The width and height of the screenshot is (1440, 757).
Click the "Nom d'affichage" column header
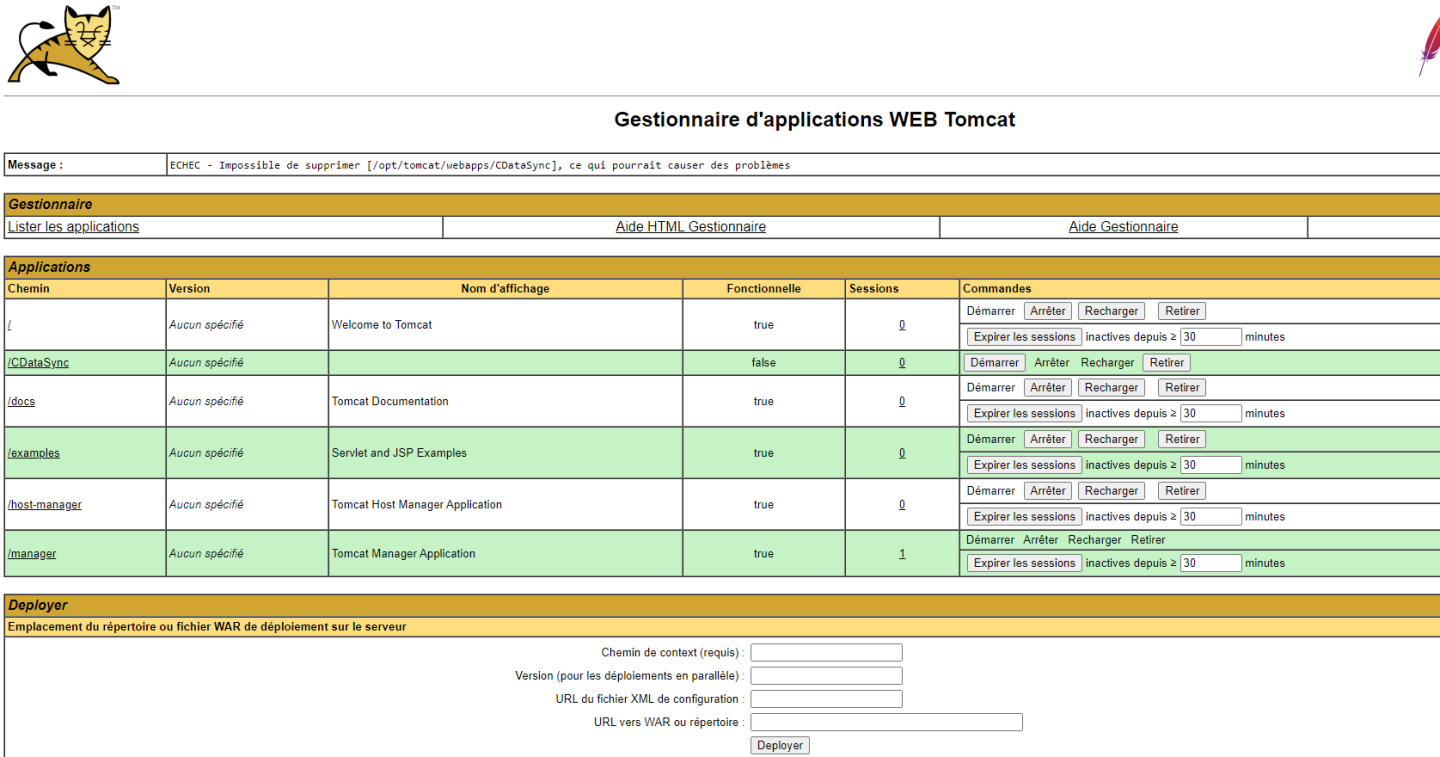point(505,289)
